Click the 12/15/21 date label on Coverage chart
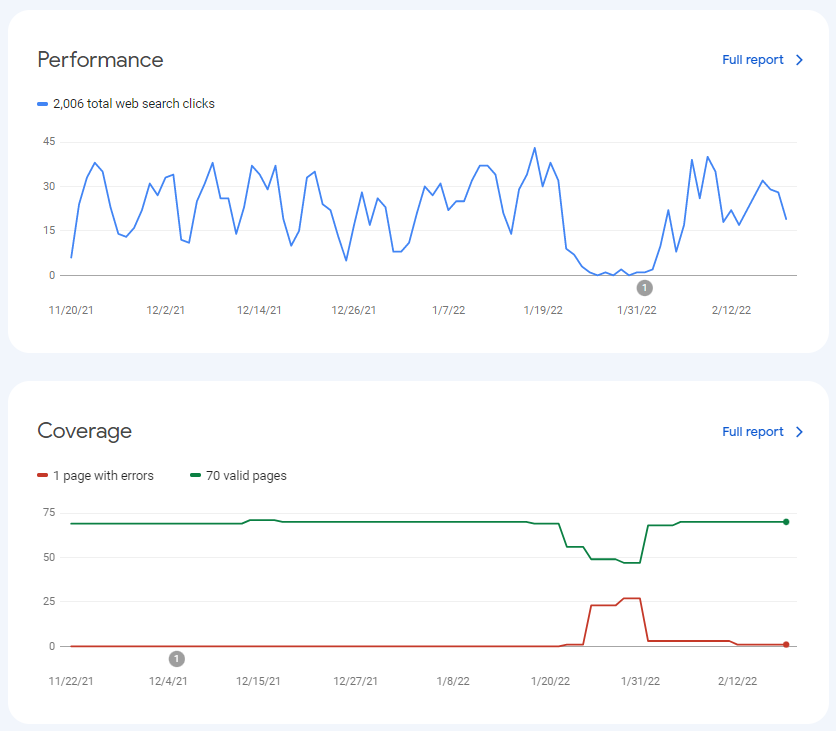This screenshot has width=836, height=731. tap(258, 681)
